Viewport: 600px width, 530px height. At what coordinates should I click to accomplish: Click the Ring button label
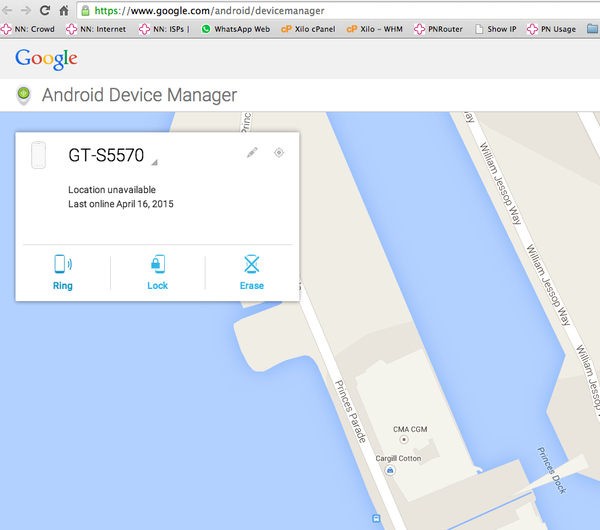point(63,286)
